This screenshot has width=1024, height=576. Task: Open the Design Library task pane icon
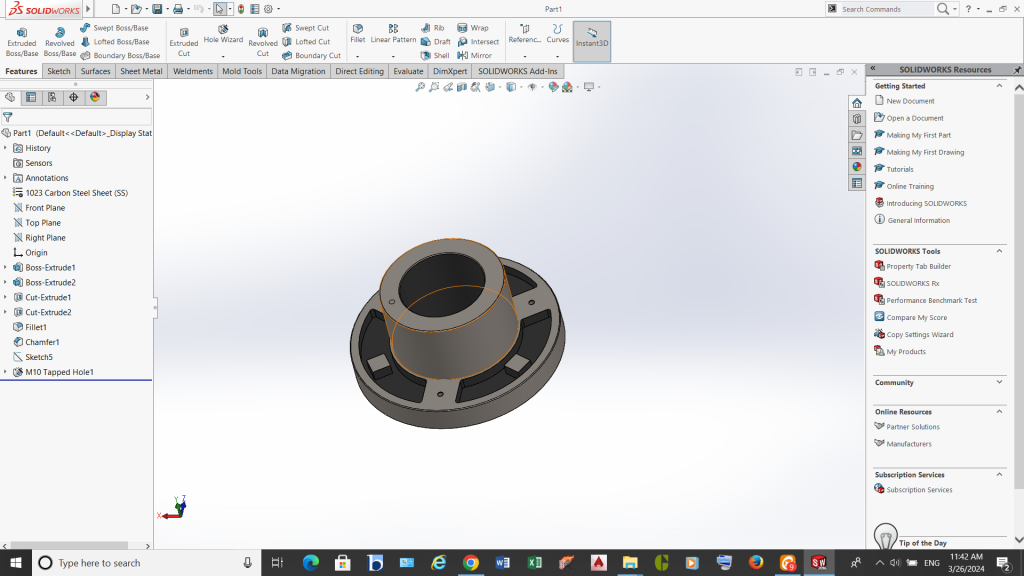pos(857,119)
